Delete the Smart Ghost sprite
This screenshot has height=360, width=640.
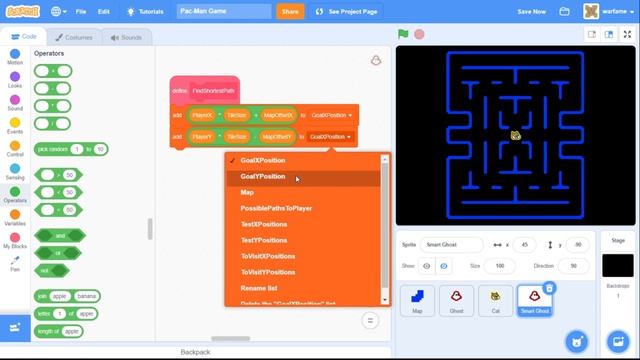click(x=549, y=288)
